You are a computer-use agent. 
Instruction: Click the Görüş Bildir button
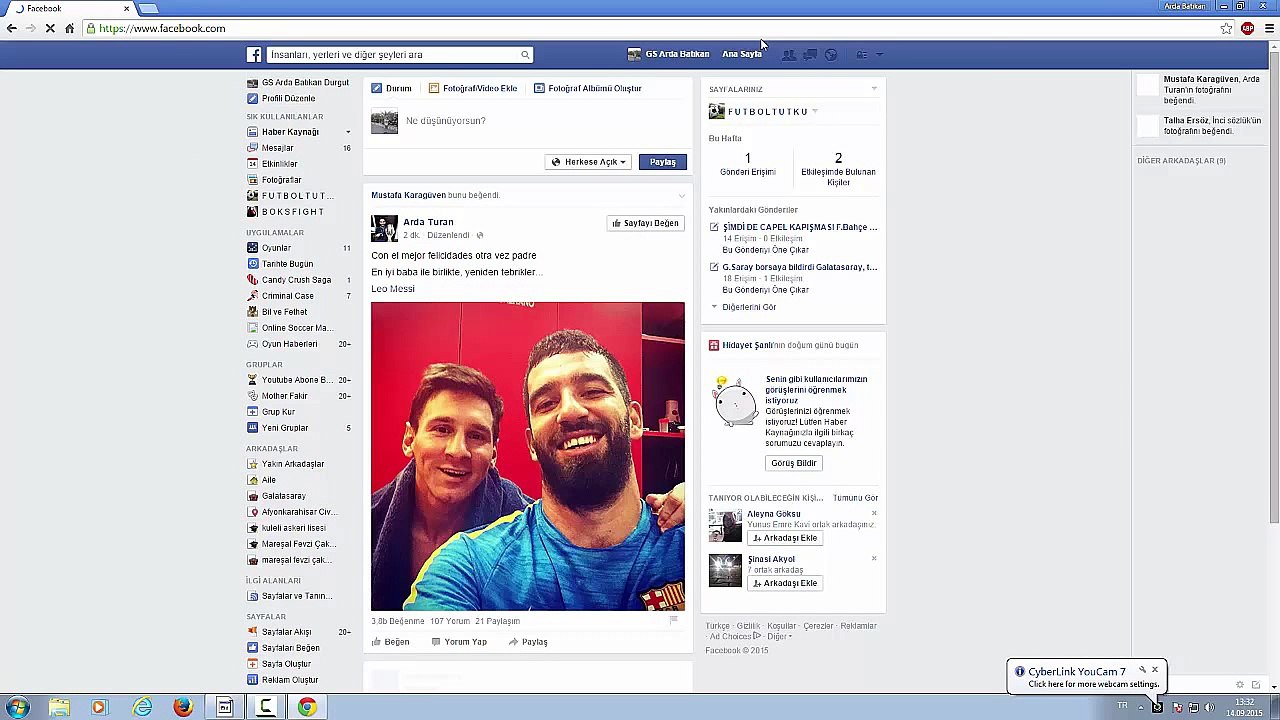pos(794,463)
